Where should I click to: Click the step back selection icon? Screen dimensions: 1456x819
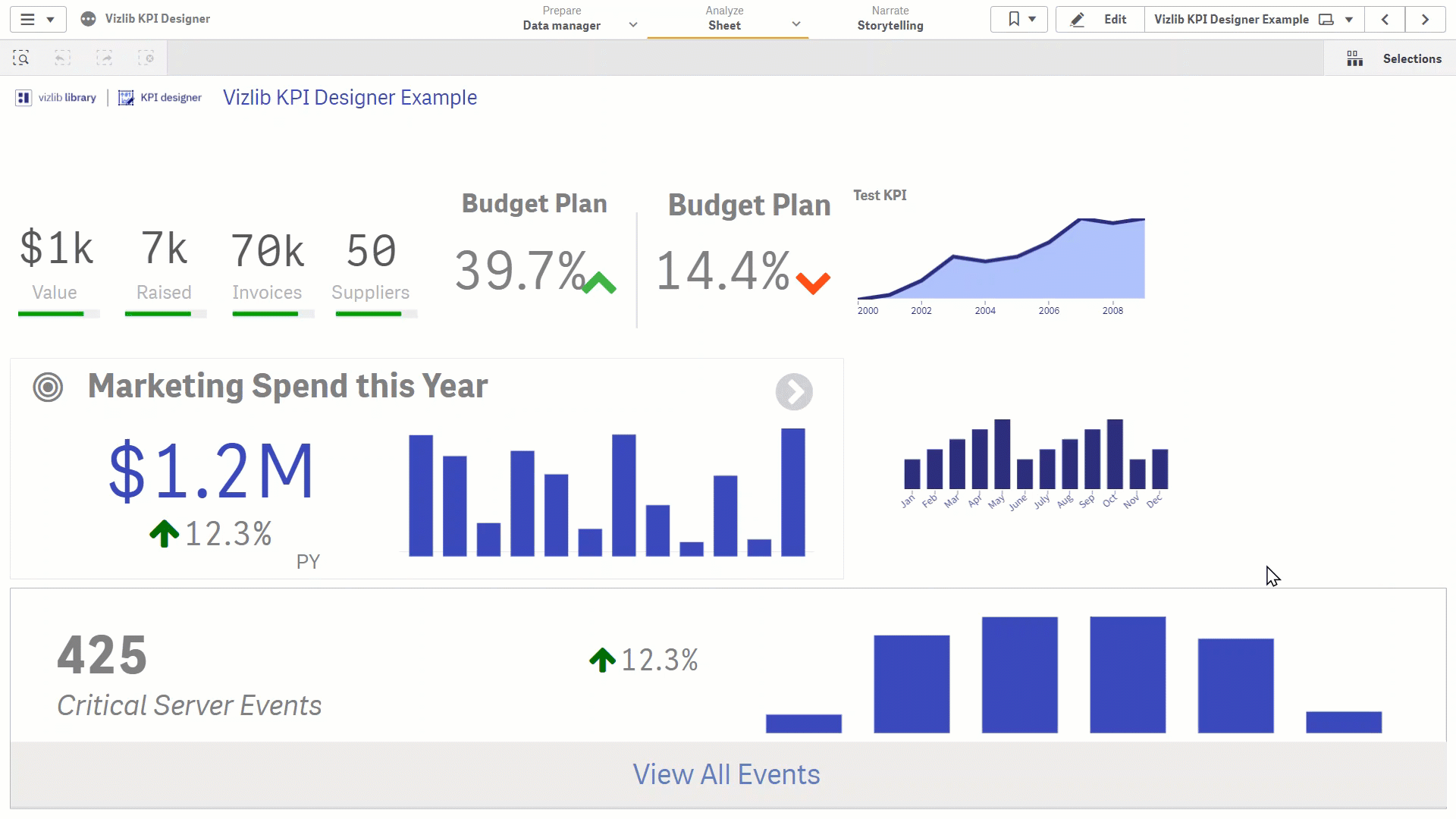click(x=63, y=58)
